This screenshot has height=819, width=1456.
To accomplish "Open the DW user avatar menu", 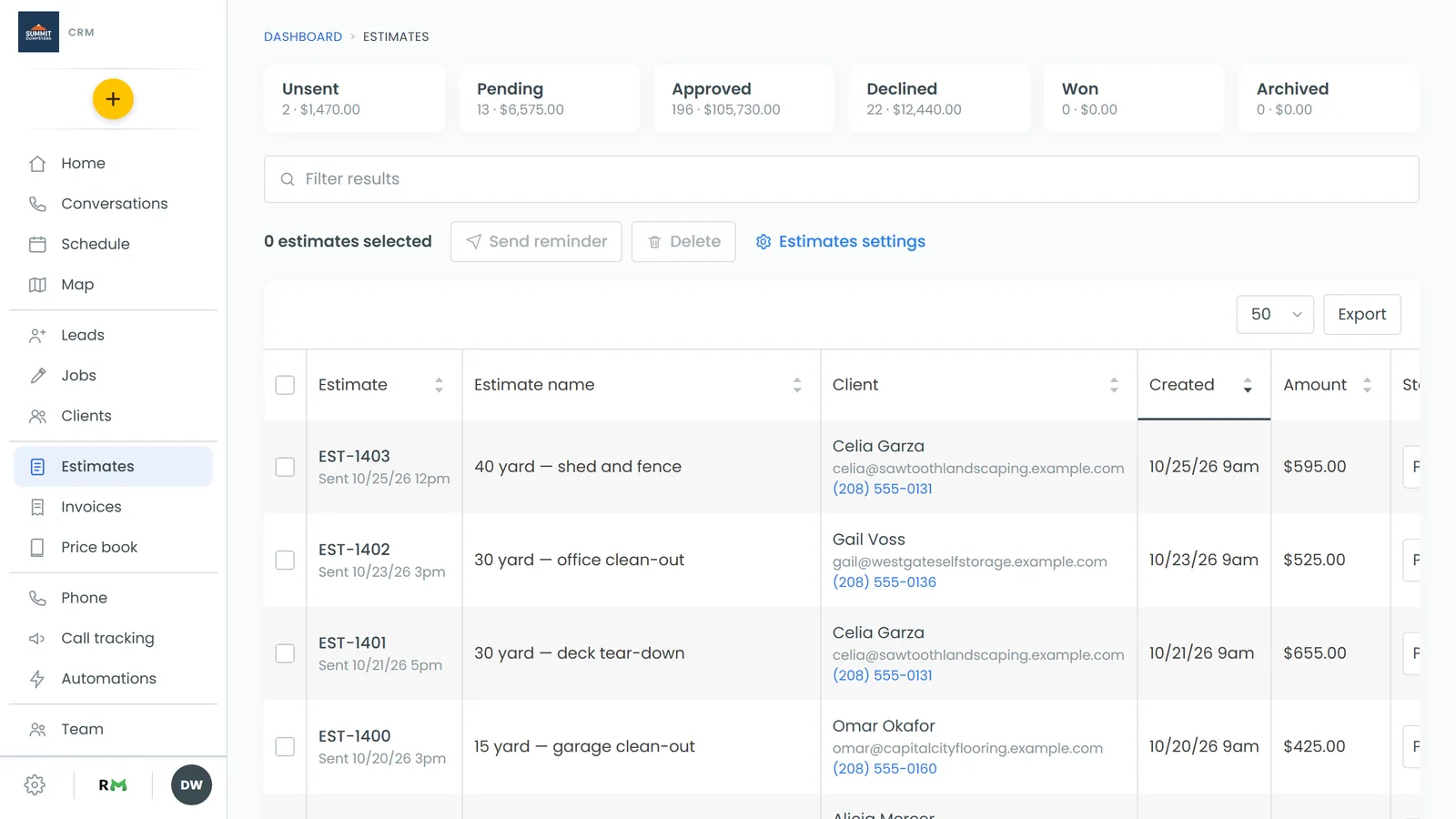I will (191, 785).
